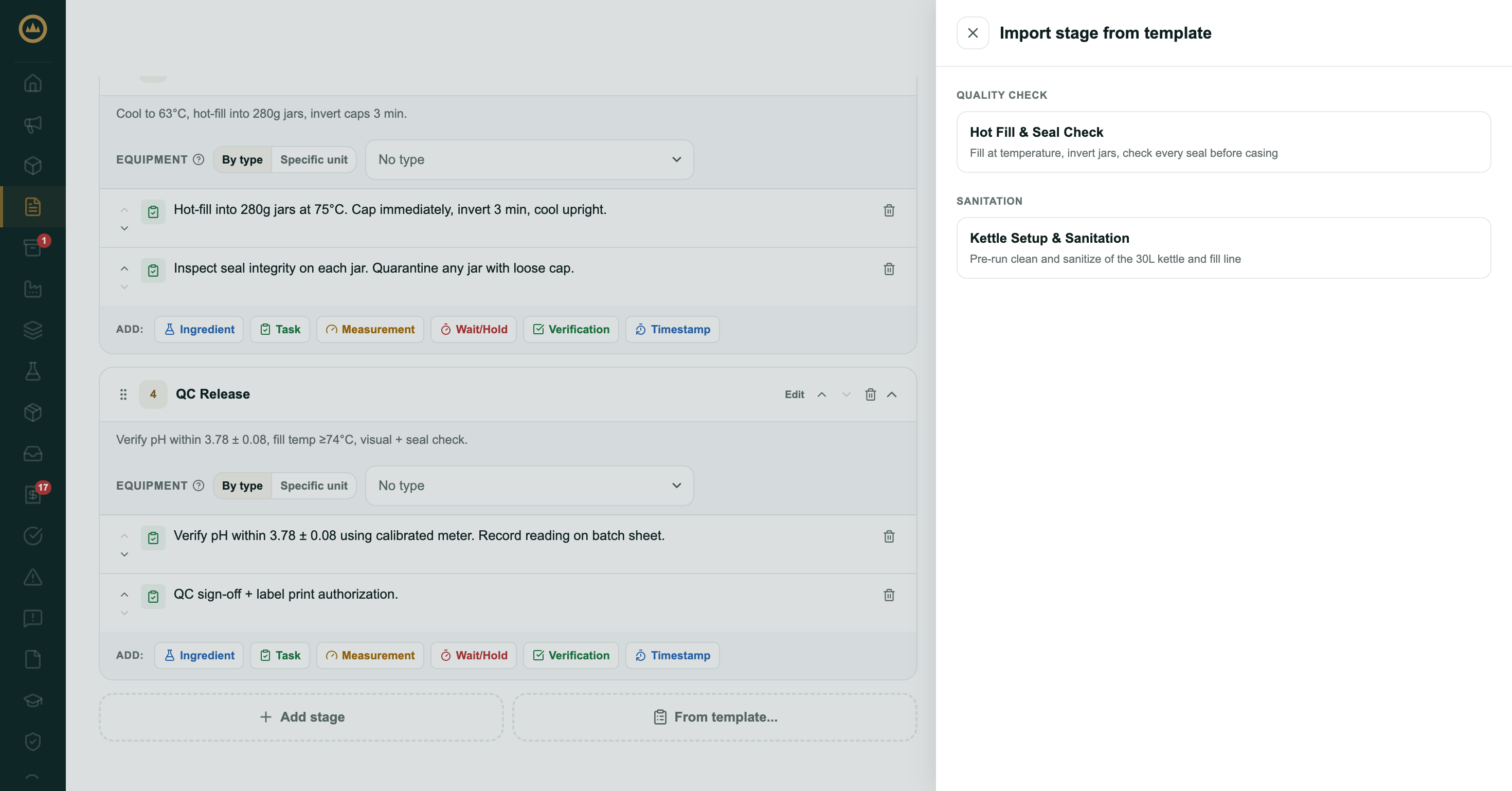Select By type in the hot-fill stage equipment

click(242, 159)
